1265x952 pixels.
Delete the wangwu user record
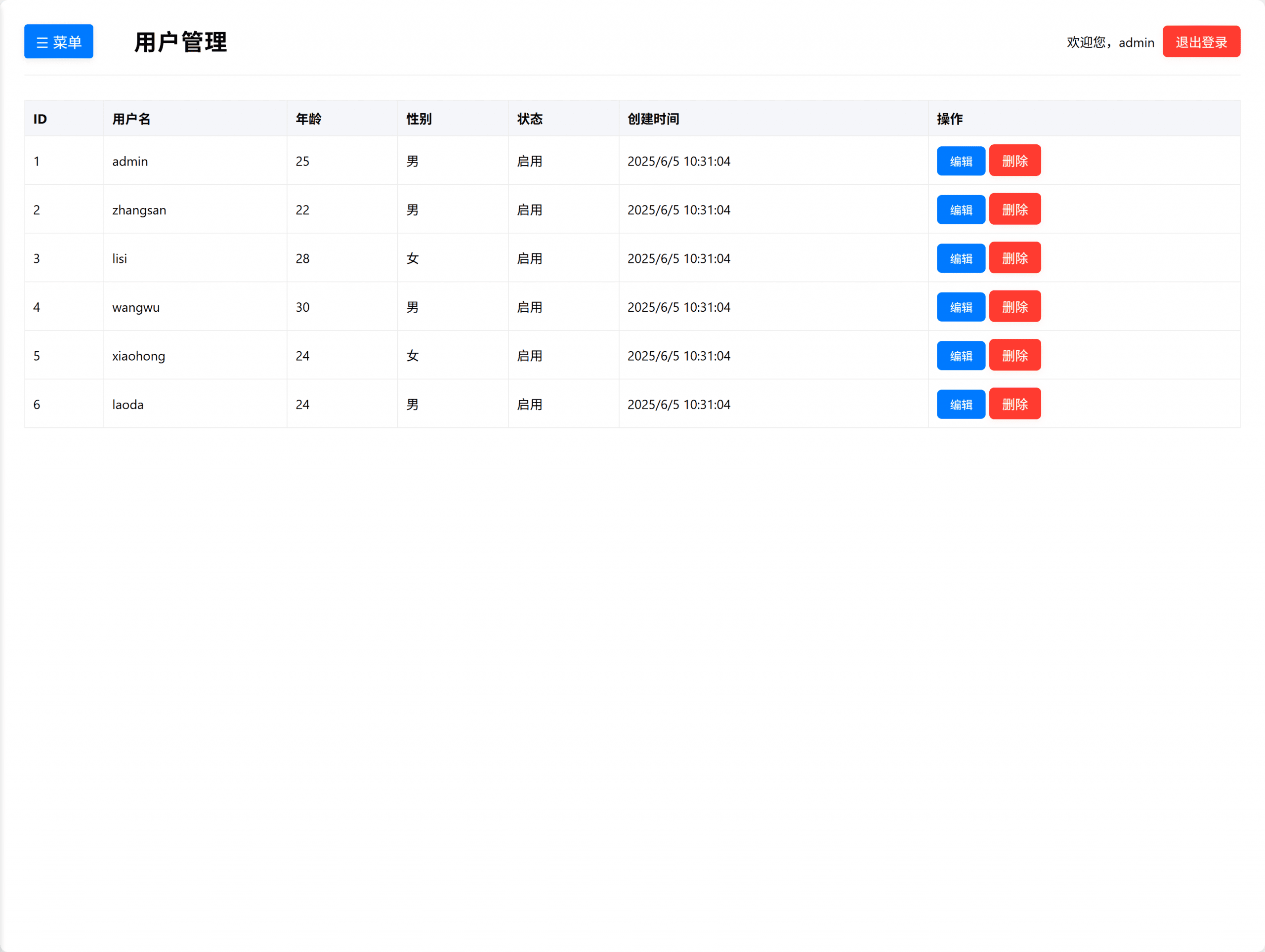(1014, 306)
